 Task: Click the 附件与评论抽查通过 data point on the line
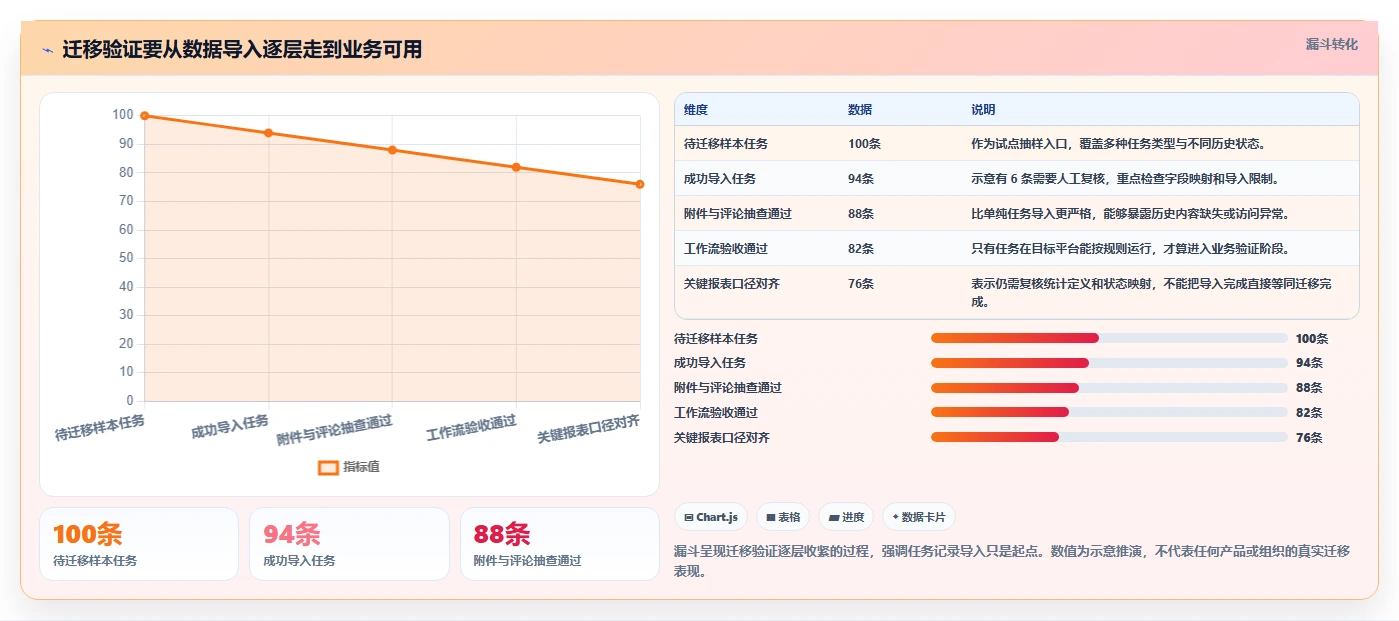point(392,150)
